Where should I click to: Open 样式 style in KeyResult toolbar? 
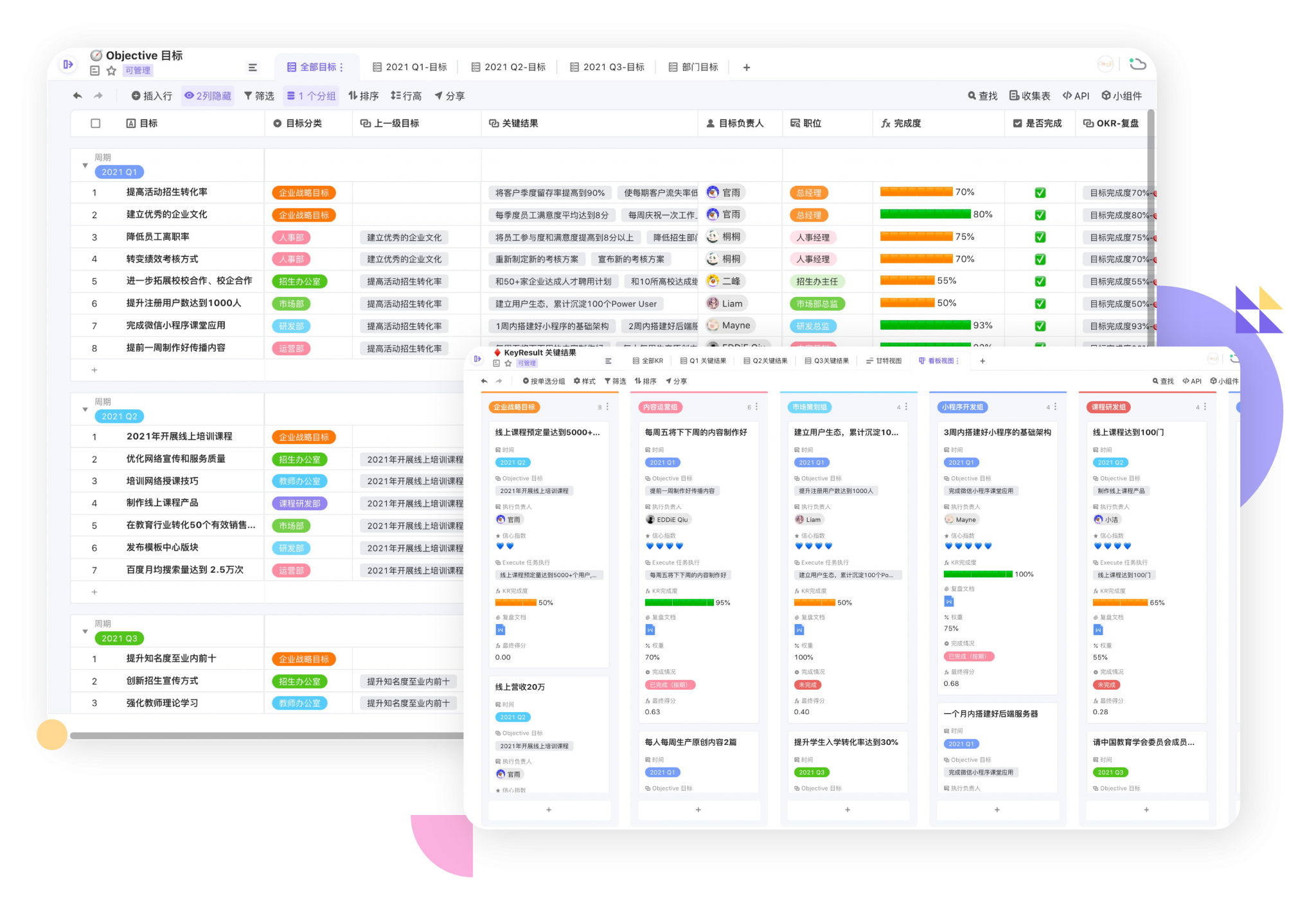pos(585,381)
